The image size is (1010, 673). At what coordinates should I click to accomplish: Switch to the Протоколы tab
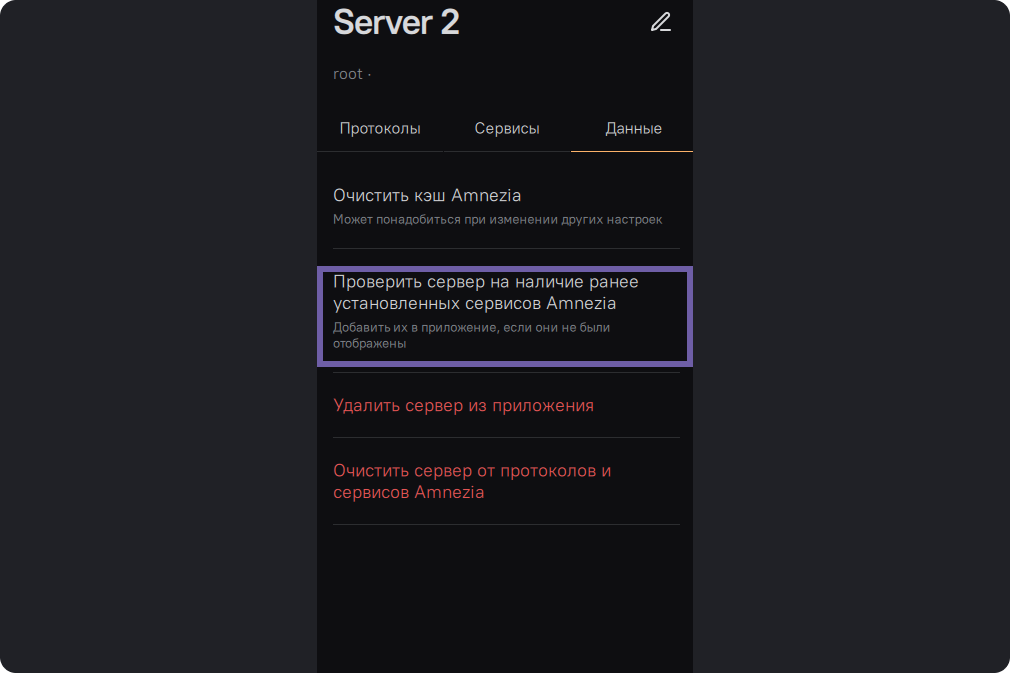[x=380, y=129]
